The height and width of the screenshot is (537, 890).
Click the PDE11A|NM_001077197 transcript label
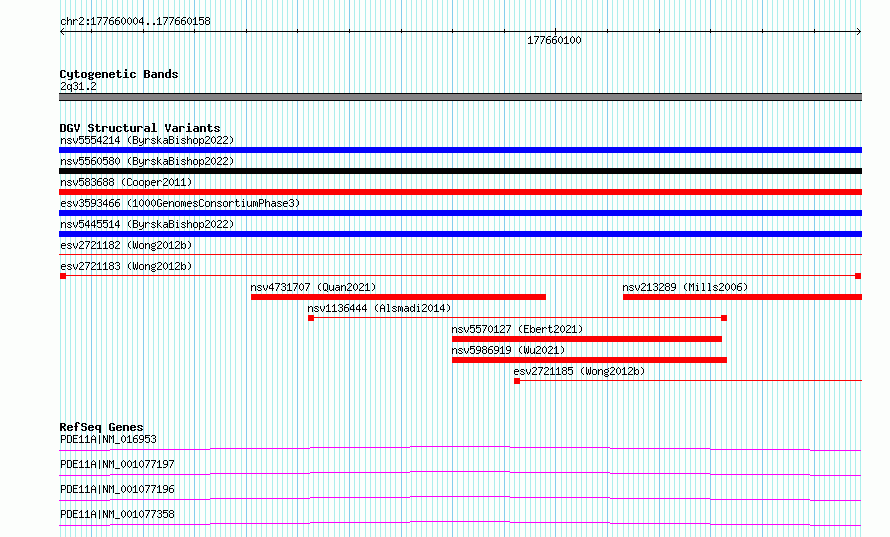pyautogui.click(x=117, y=464)
